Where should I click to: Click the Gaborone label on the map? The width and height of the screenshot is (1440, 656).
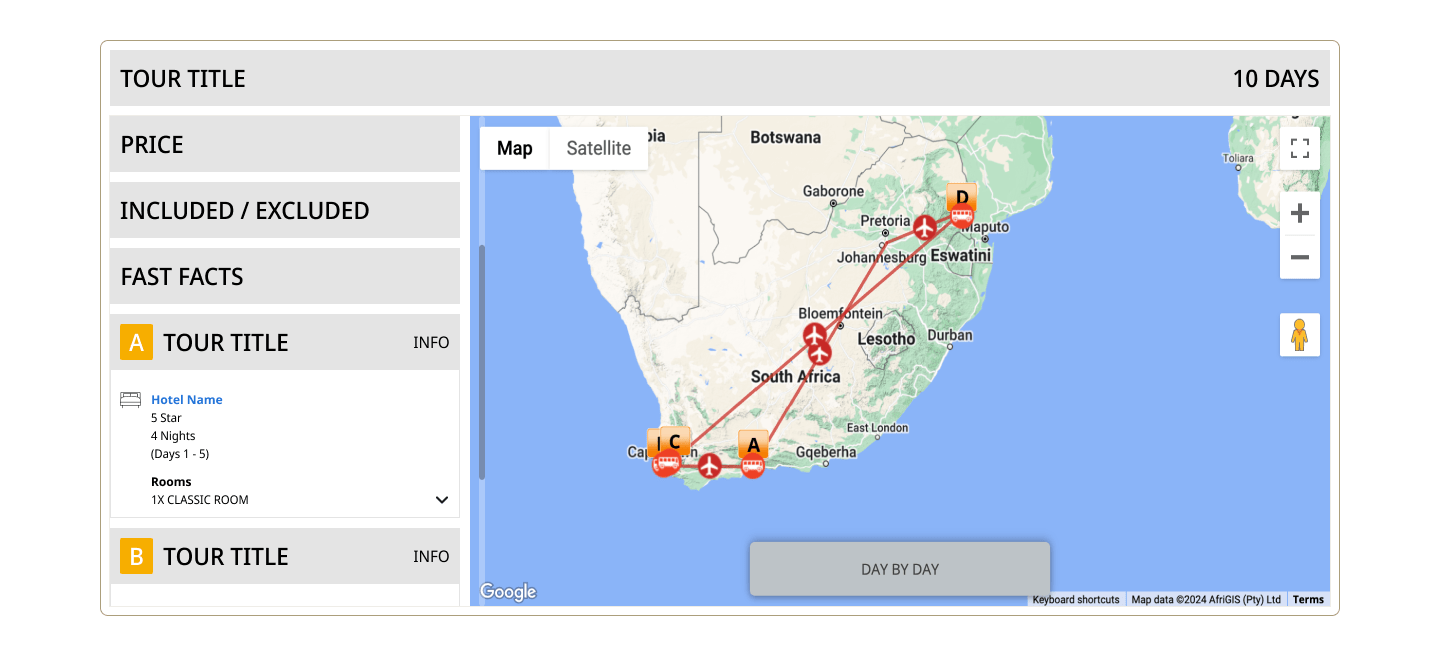pyautogui.click(x=833, y=191)
